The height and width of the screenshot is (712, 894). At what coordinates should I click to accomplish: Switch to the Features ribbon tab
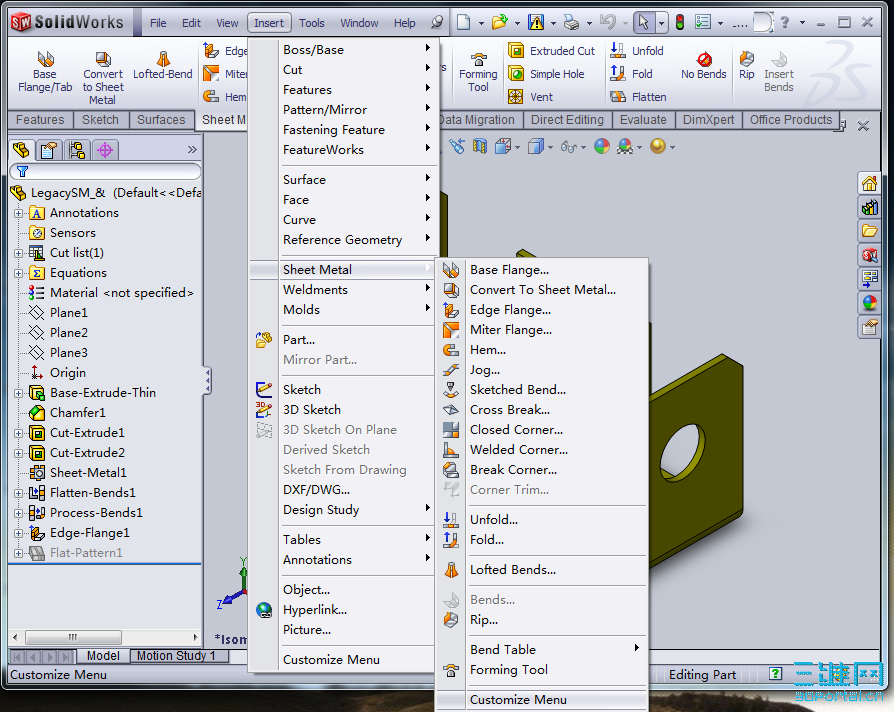pyautogui.click(x=40, y=120)
